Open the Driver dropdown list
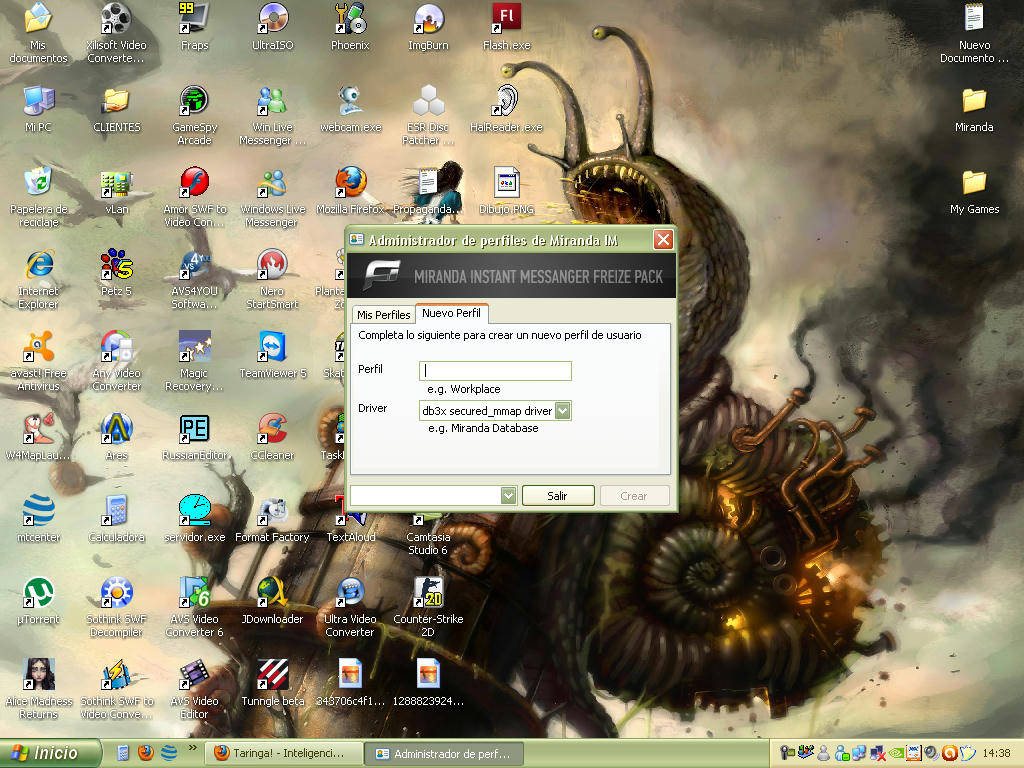The width and height of the screenshot is (1024, 768). [562, 410]
